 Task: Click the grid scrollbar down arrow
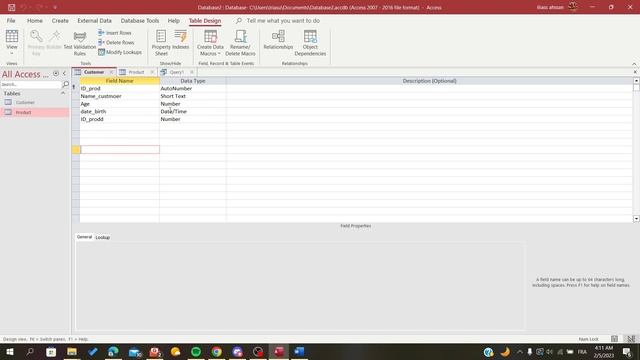(x=636, y=219)
